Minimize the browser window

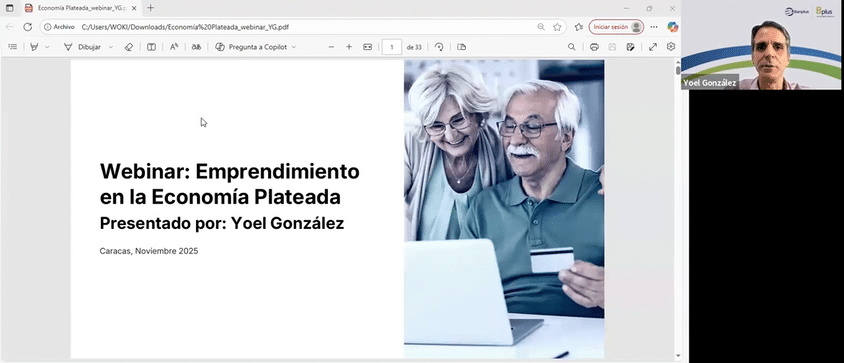627,8
